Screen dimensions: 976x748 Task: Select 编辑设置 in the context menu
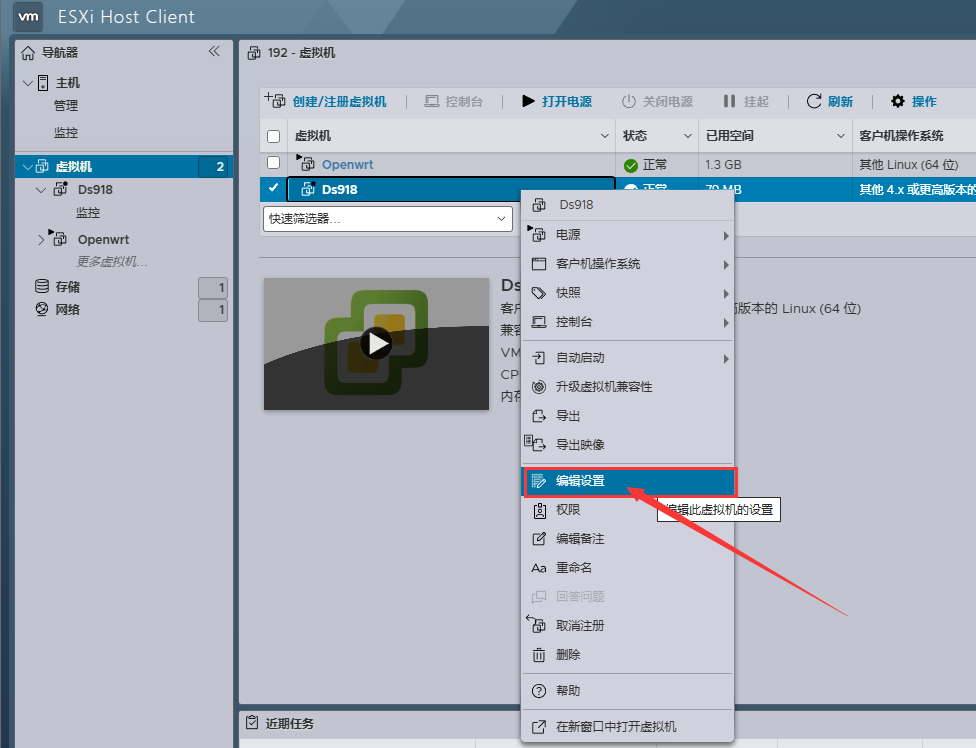tap(628, 481)
